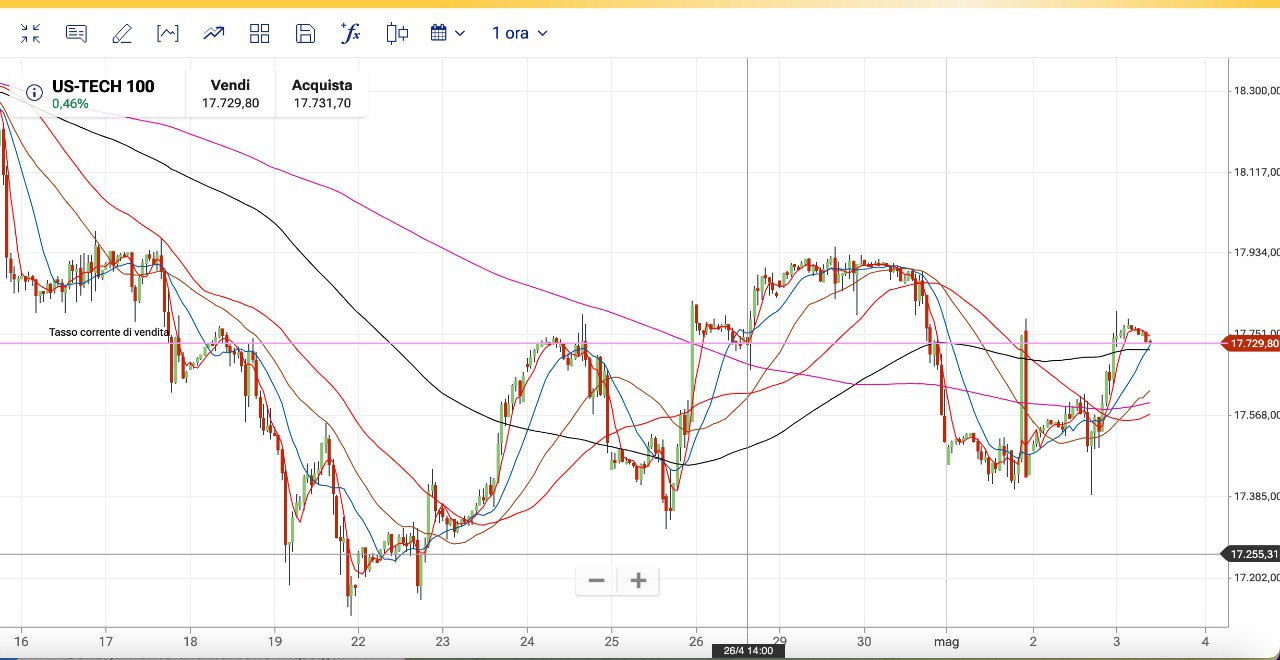
Task: Zoom out with the minus button
Action: pos(597,580)
